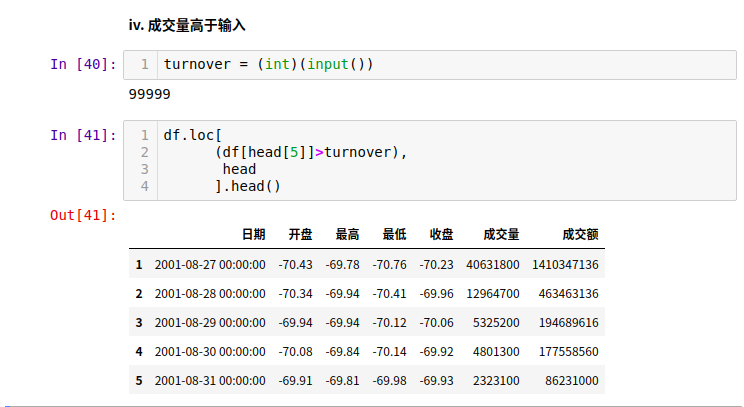Click the 开盘 value -70.08

(296, 352)
